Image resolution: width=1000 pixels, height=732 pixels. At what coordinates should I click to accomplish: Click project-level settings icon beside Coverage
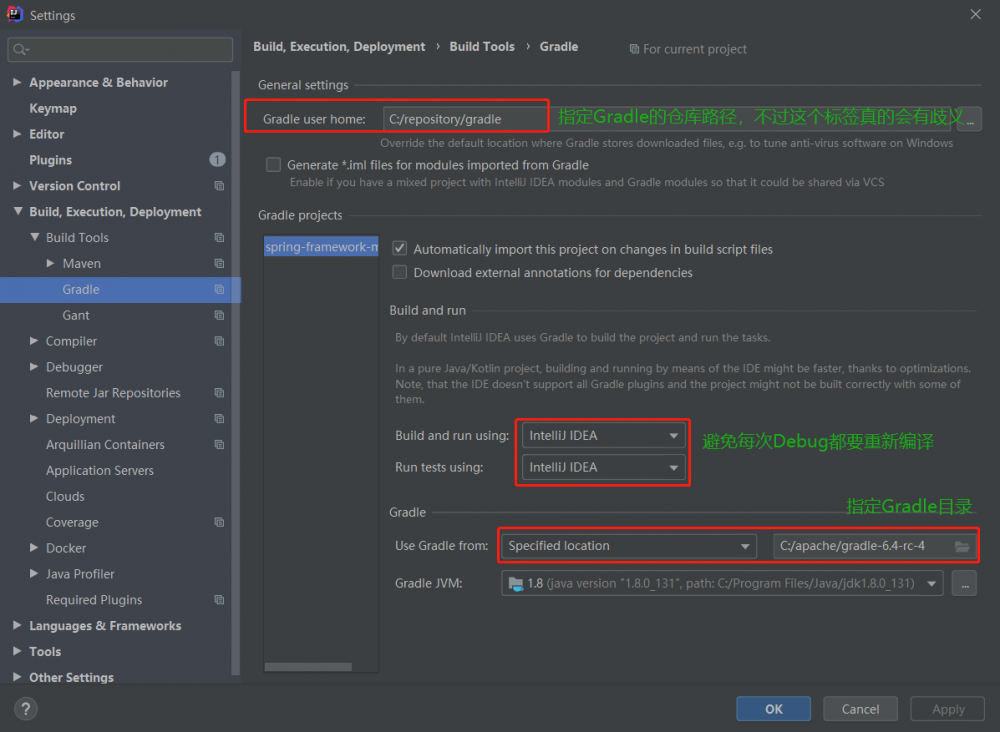218,522
